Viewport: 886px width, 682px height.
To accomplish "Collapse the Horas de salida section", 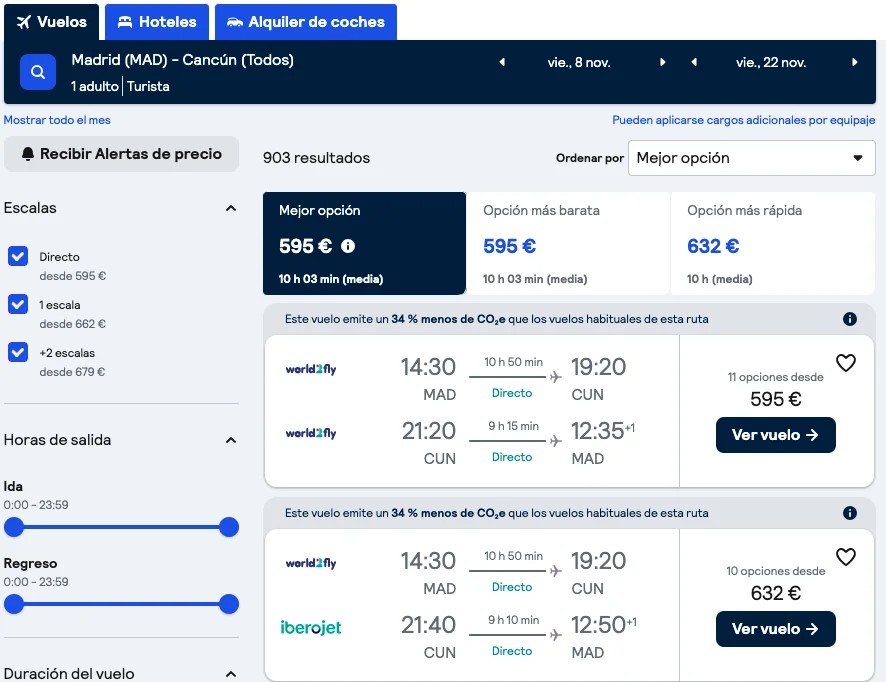I will click(x=231, y=440).
